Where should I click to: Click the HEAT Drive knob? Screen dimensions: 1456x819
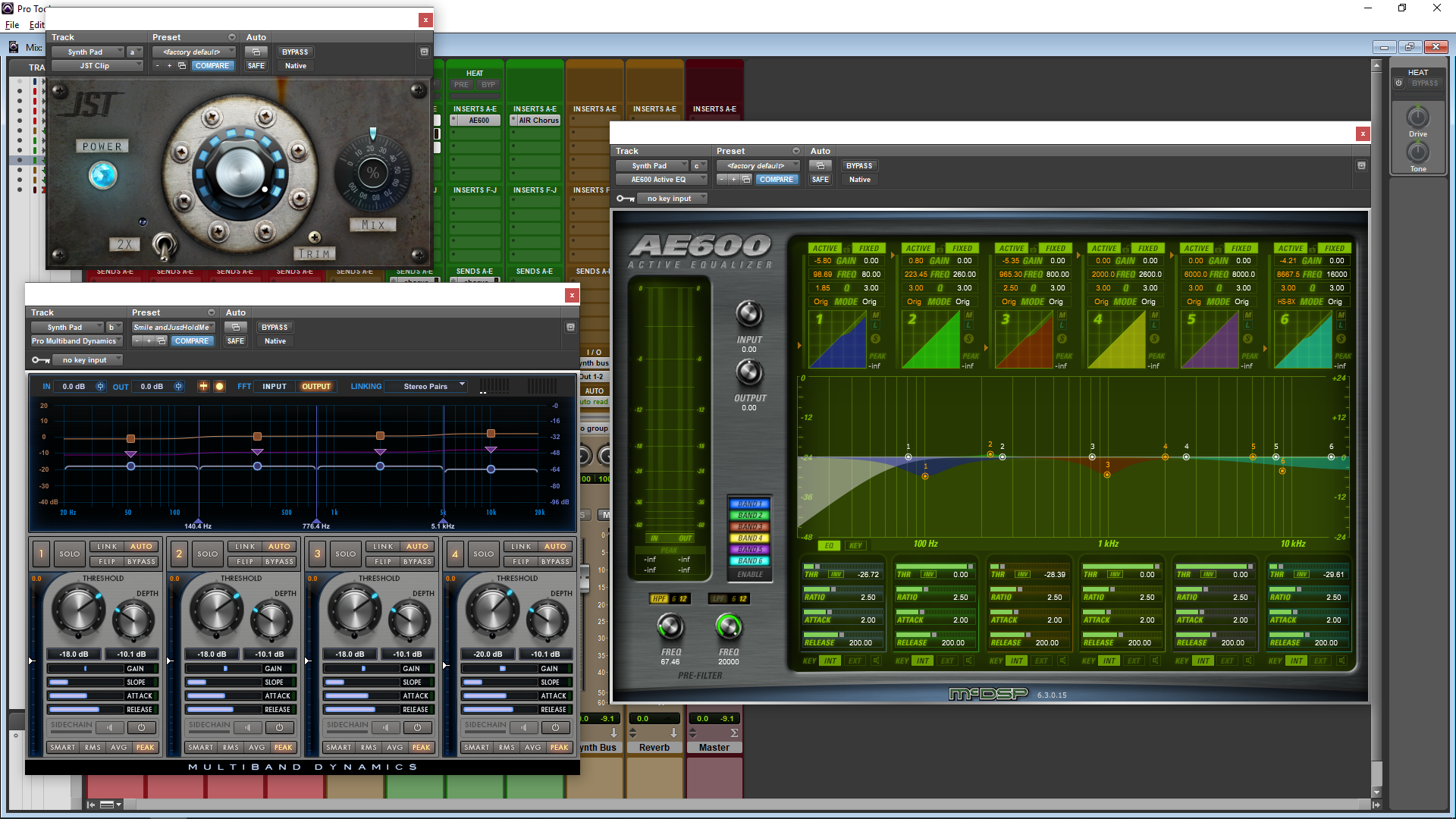point(1418,117)
